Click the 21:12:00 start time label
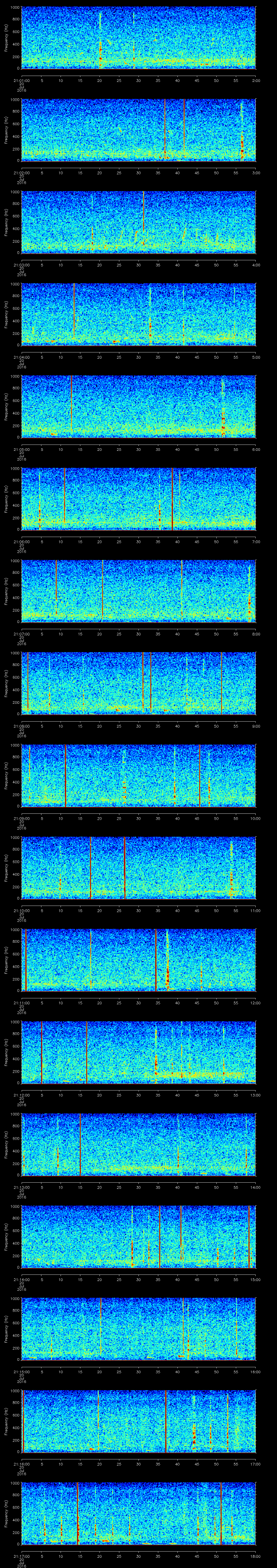Image resolution: width=277 pixels, height=1568 pixels. coord(21,1095)
